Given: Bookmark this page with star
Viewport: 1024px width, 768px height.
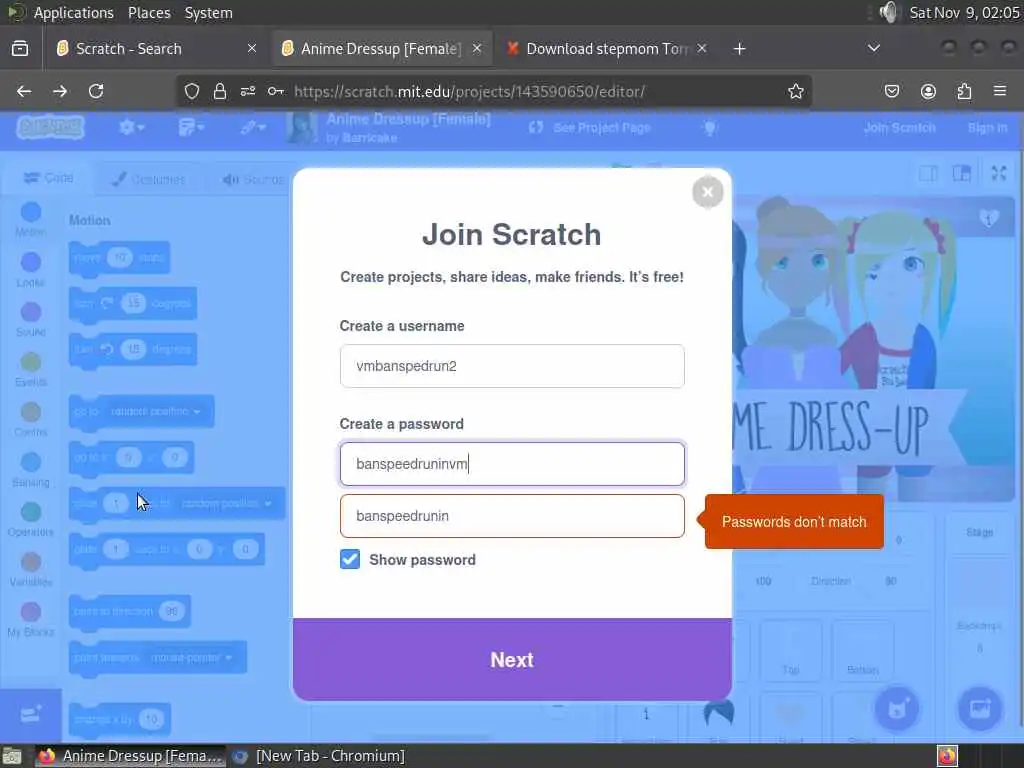Looking at the screenshot, I should click(x=795, y=91).
